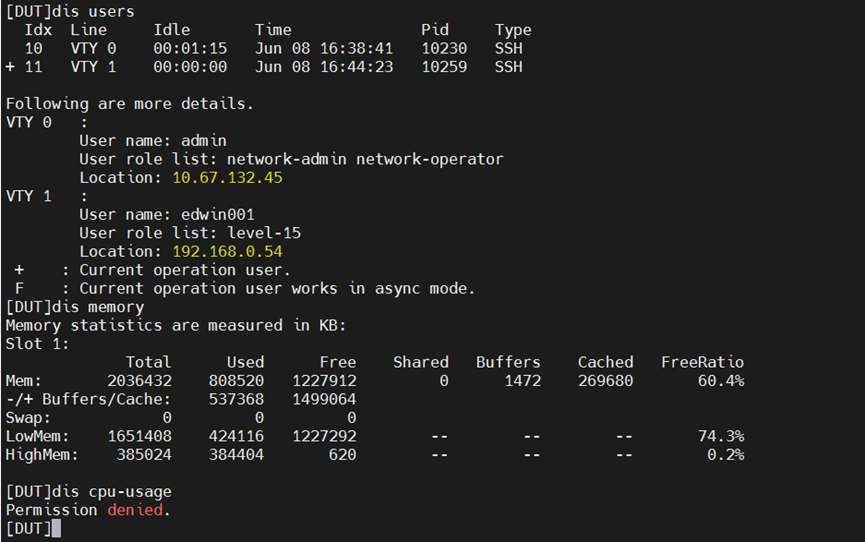The width and height of the screenshot is (865, 542).
Task: Click the 'network-operator' role text
Action: 430,160
